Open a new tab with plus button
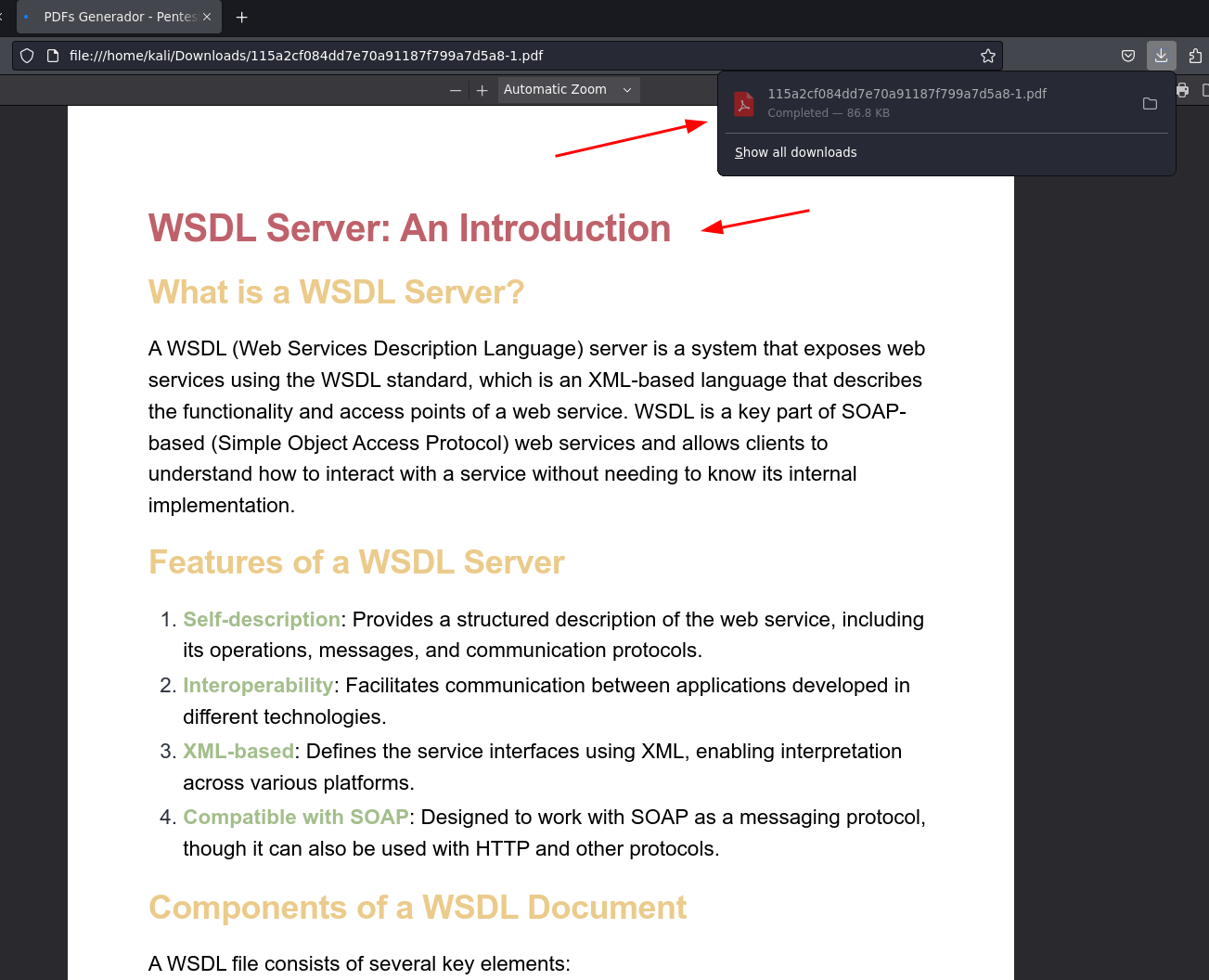 pos(242,17)
